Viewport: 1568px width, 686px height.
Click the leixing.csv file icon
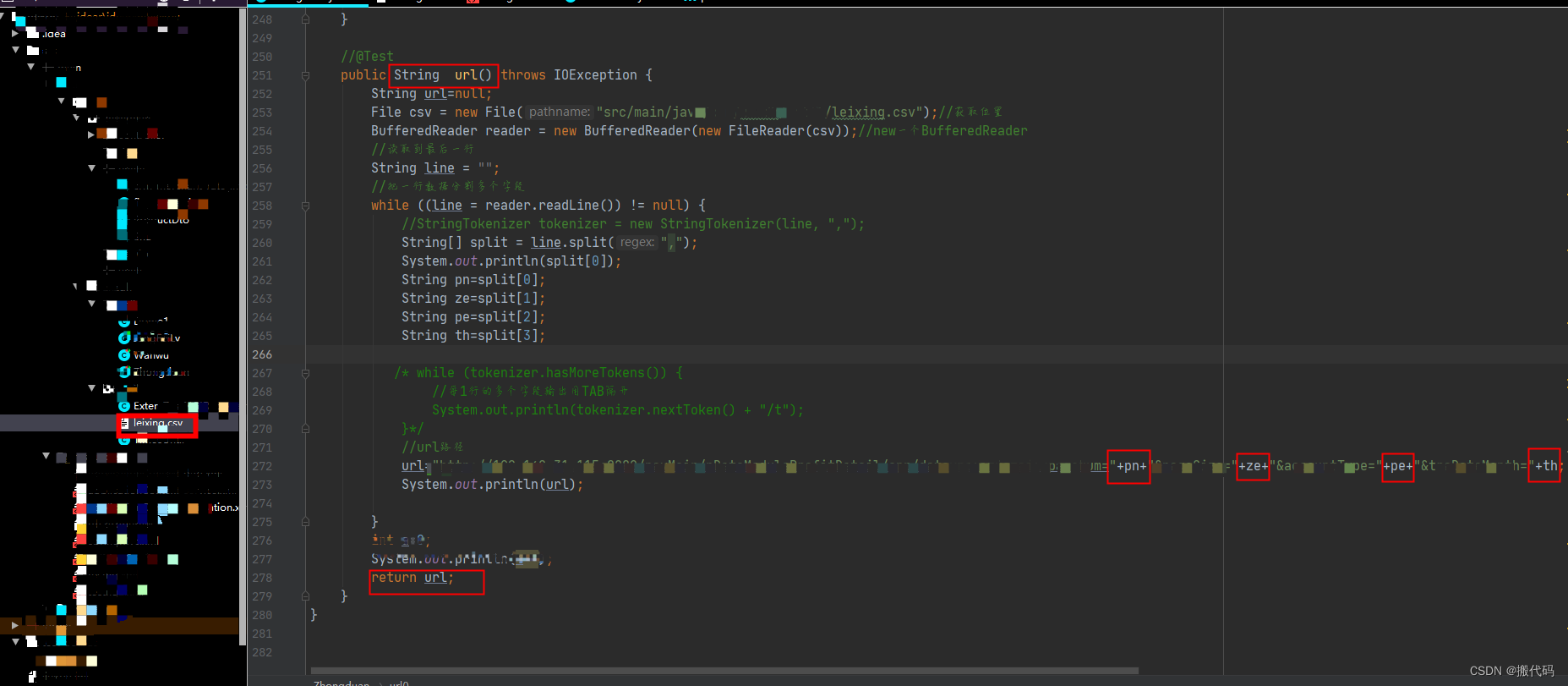[x=124, y=423]
